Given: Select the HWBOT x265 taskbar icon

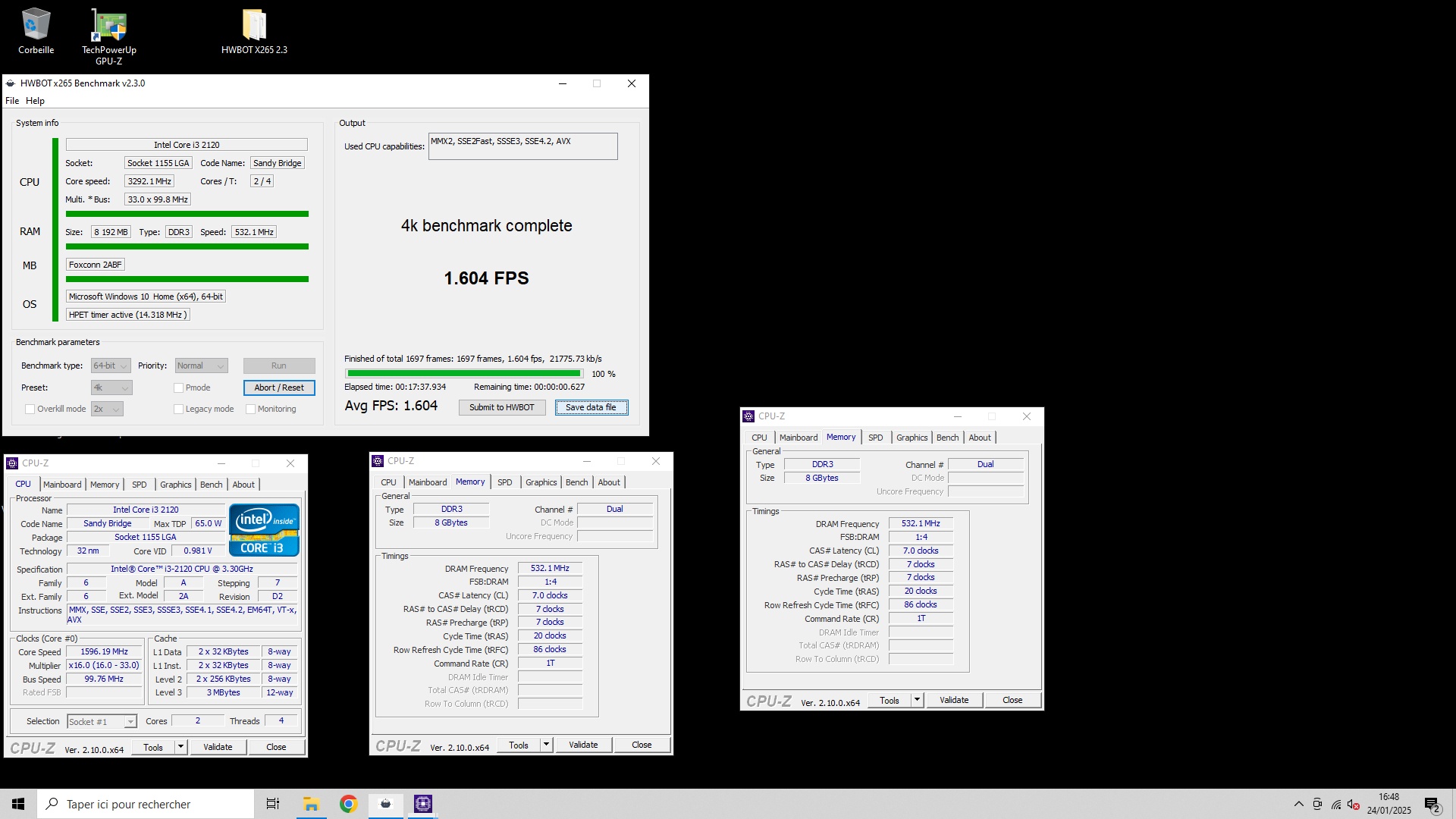Looking at the screenshot, I should (385, 804).
